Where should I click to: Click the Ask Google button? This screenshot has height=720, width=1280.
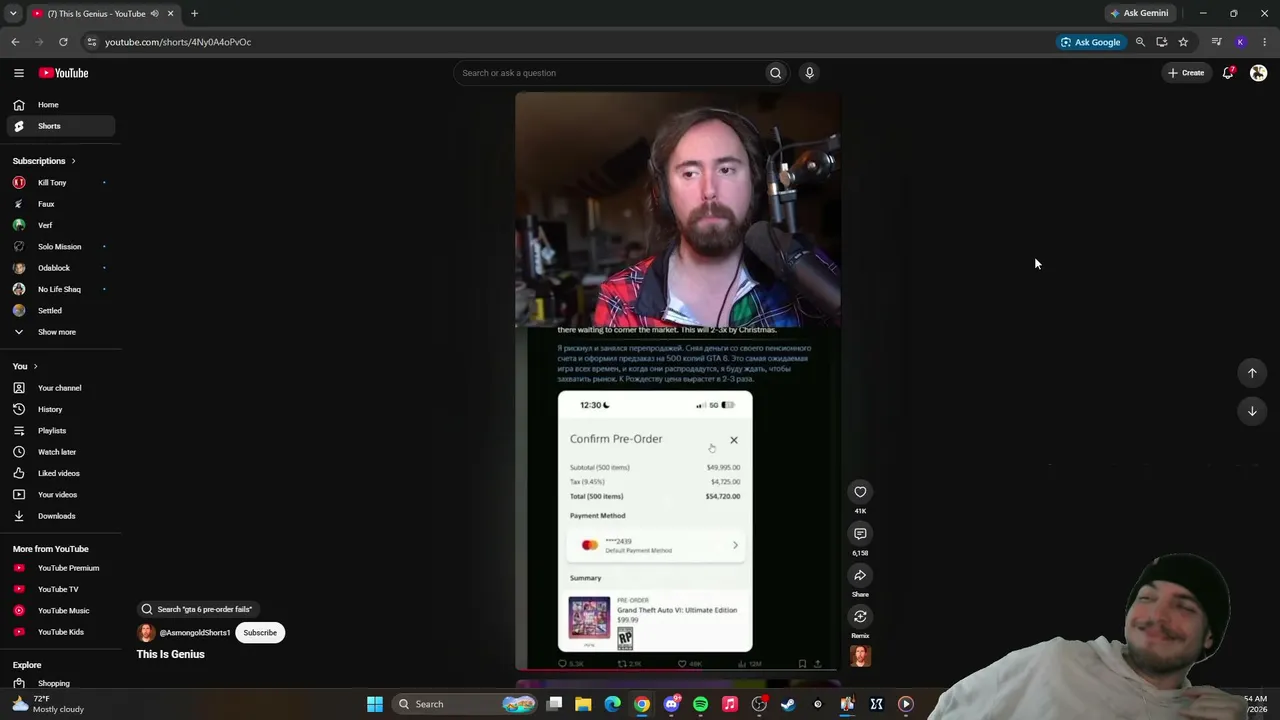(x=1090, y=42)
